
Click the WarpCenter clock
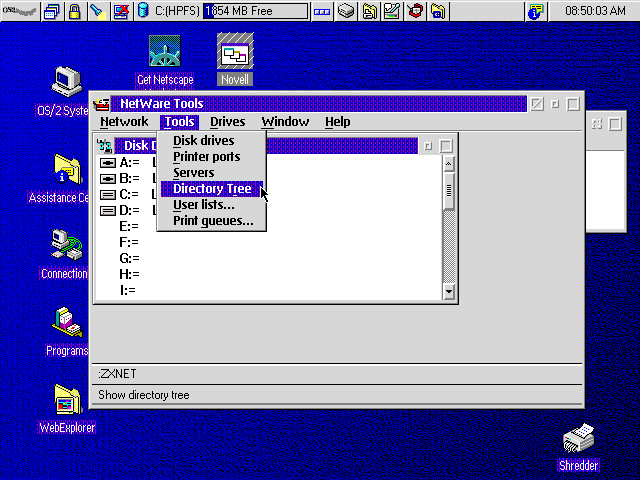click(594, 11)
